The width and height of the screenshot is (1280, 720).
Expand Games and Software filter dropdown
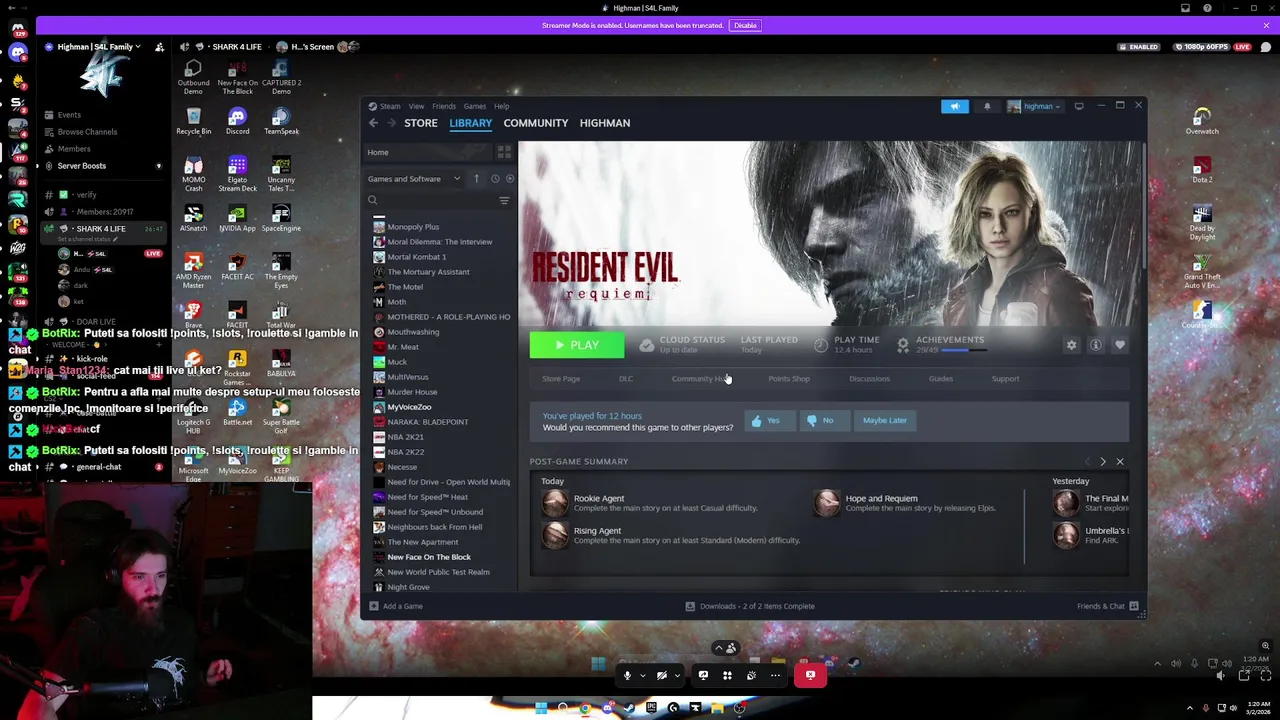[x=414, y=179]
